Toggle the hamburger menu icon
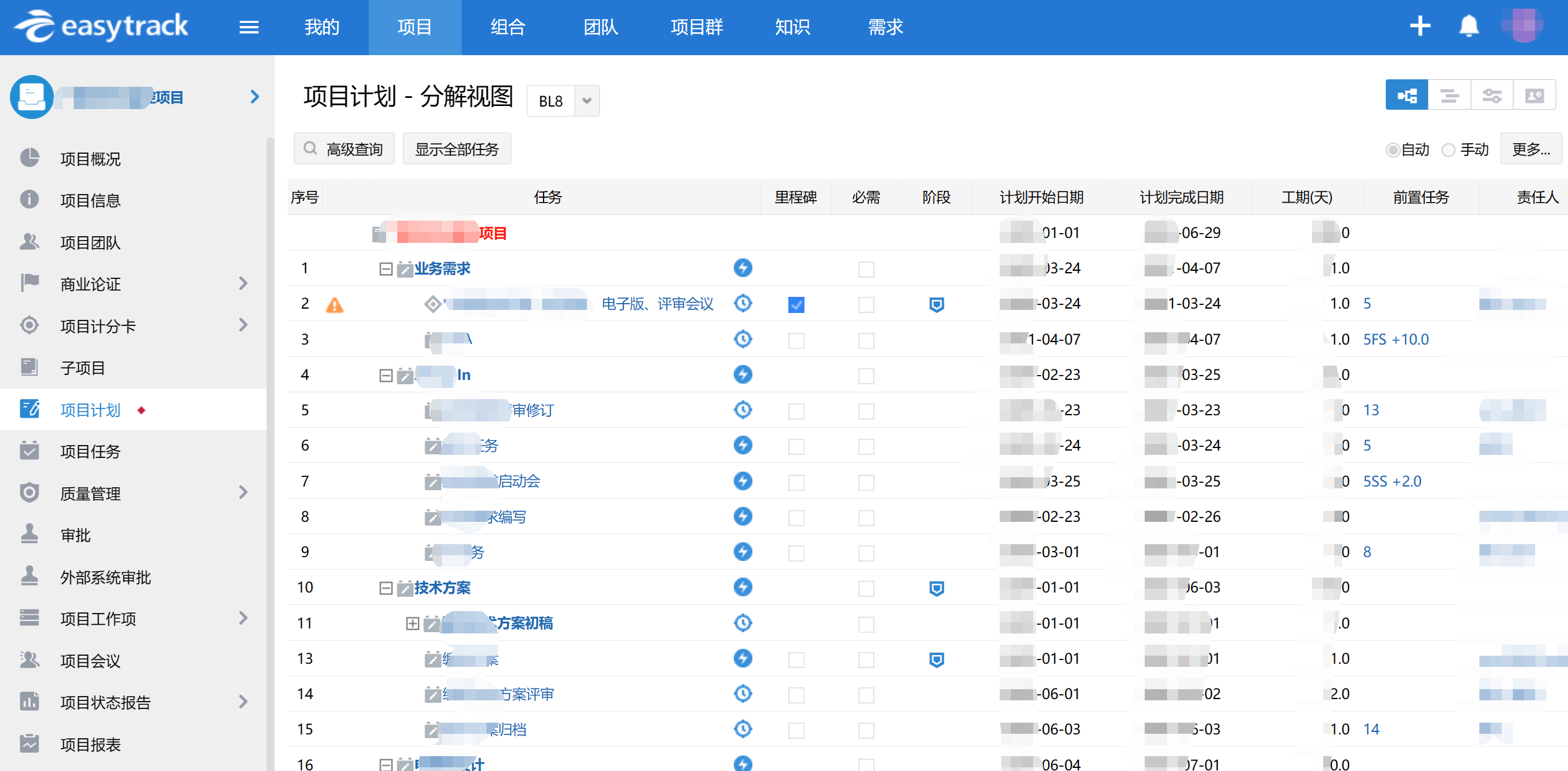The height and width of the screenshot is (771, 1568). (249, 27)
